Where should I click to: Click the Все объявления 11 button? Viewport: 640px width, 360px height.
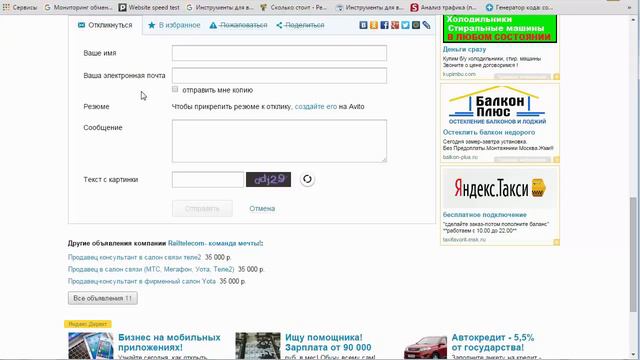(102, 298)
